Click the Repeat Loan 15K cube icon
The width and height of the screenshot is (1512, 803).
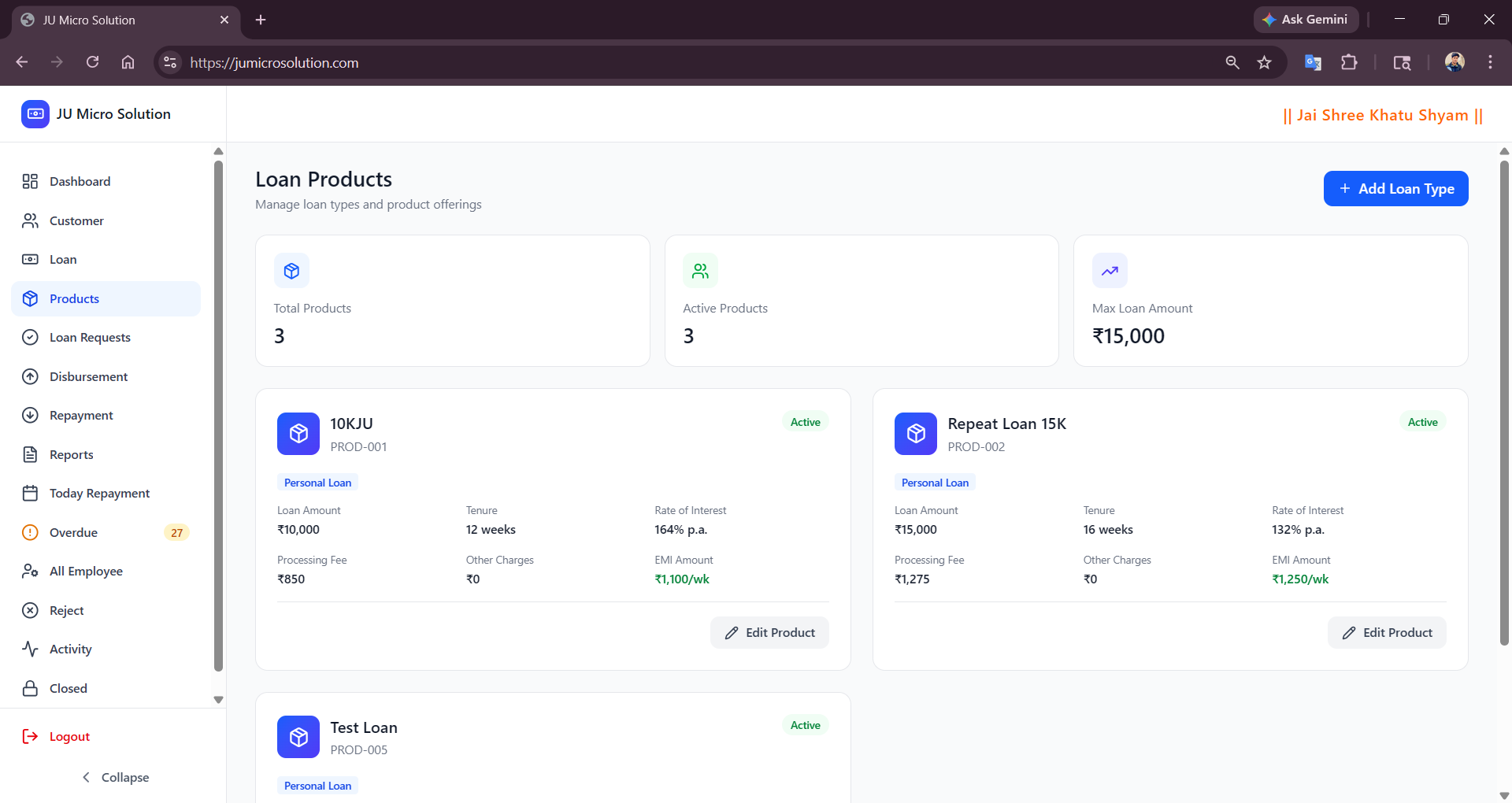coord(916,434)
